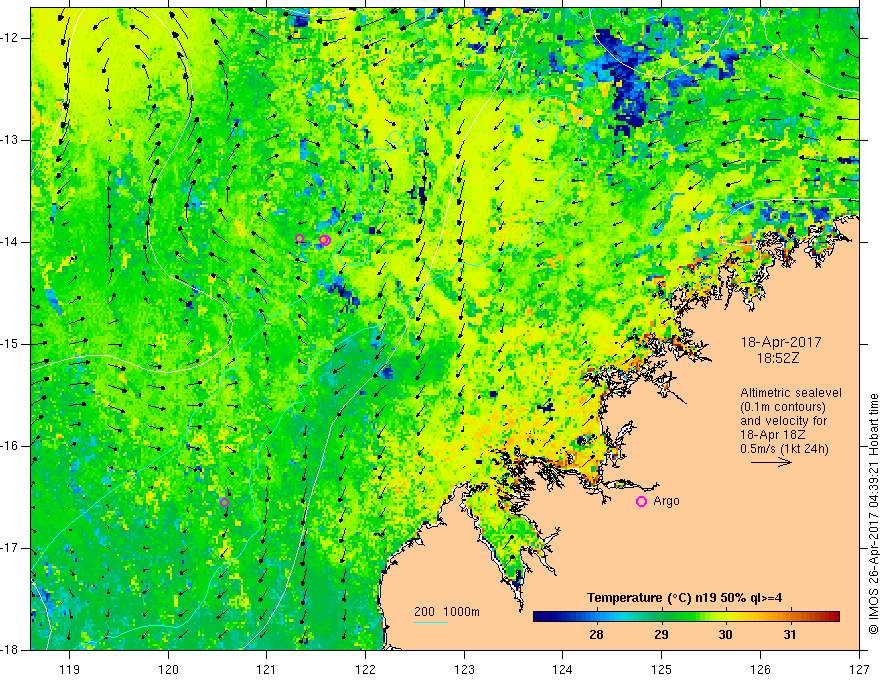Click the latitude axis label '-16'
The height and width of the screenshot is (680, 880).
[10, 446]
